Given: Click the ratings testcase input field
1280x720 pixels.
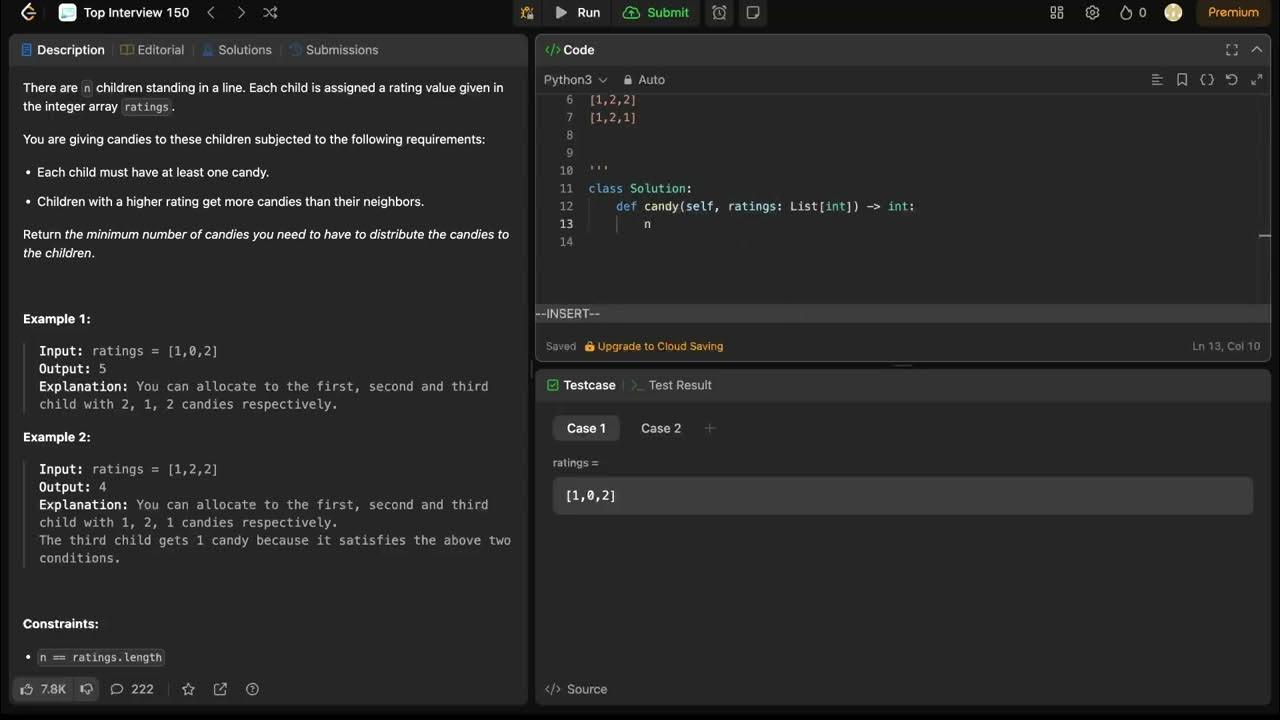Looking at the screenshot, I should [902, 496].
